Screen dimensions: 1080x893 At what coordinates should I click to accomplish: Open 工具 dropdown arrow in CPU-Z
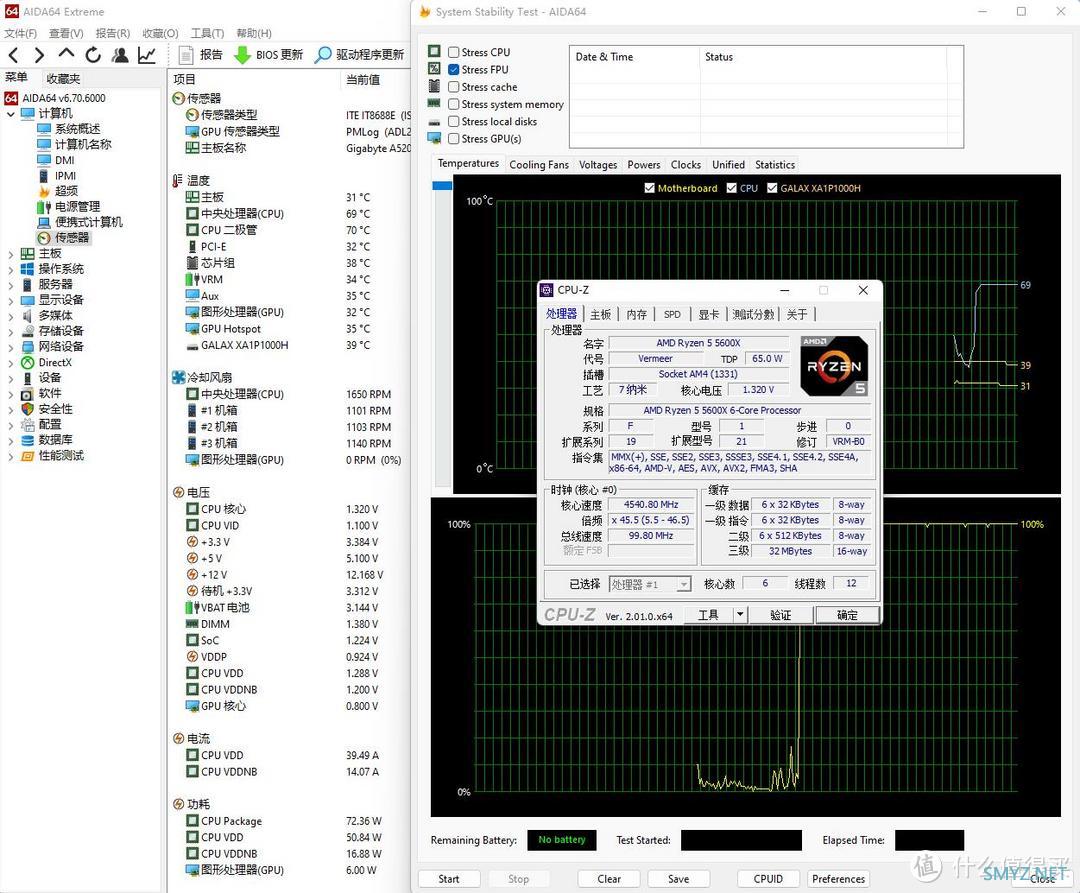pyautogui.click(x=740, y=614)
